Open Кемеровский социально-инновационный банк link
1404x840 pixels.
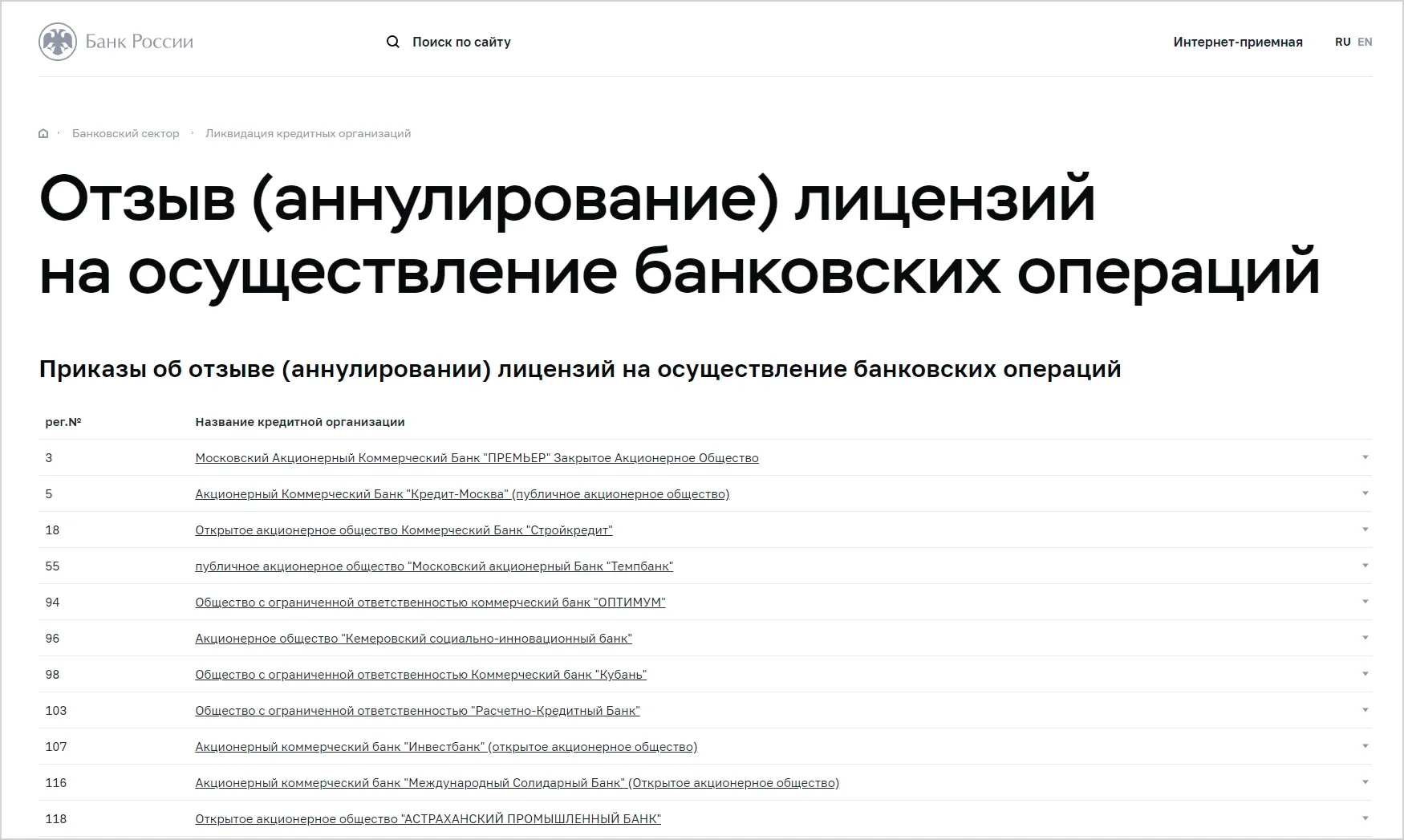(413, 639)
